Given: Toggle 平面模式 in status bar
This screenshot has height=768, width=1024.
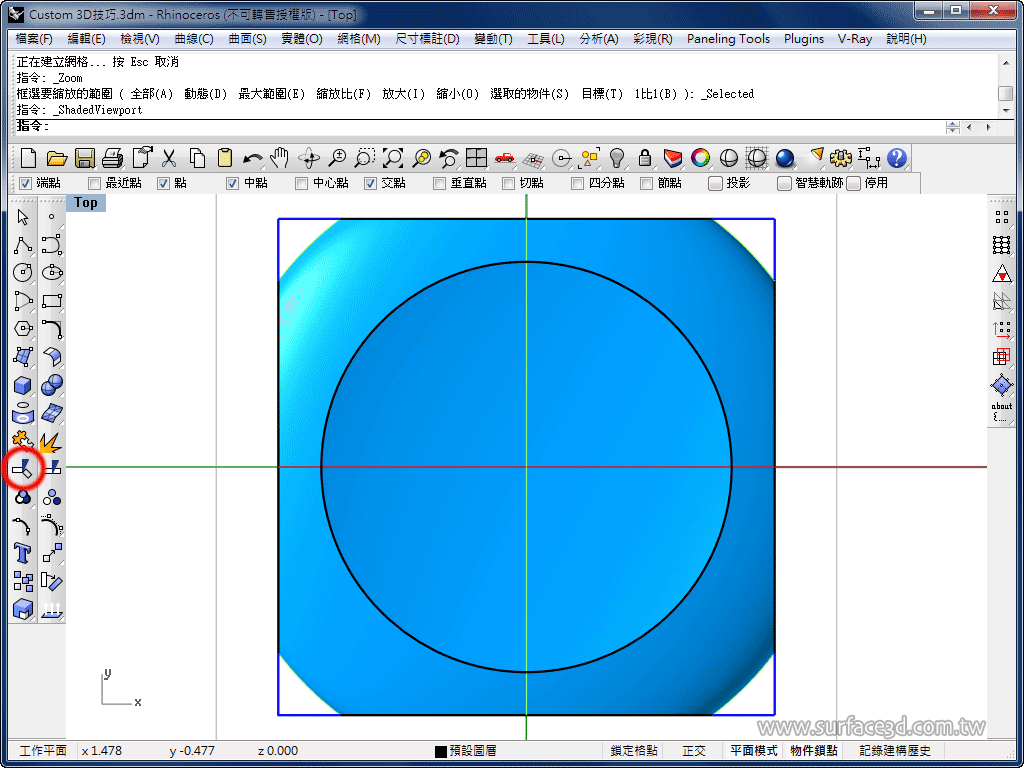Looking at the screenshot, I should coord(754,751).
